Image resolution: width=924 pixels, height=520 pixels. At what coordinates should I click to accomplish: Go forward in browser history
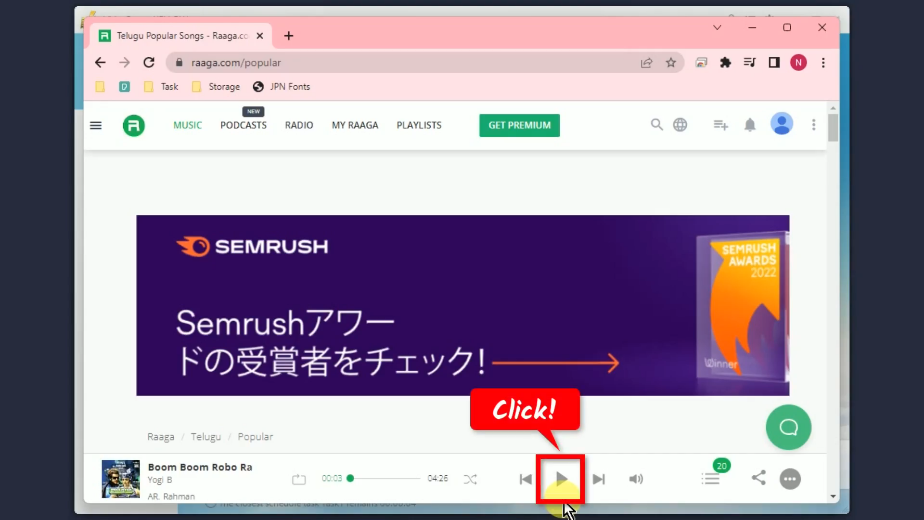pyautogui.click(x=124, y=62)
